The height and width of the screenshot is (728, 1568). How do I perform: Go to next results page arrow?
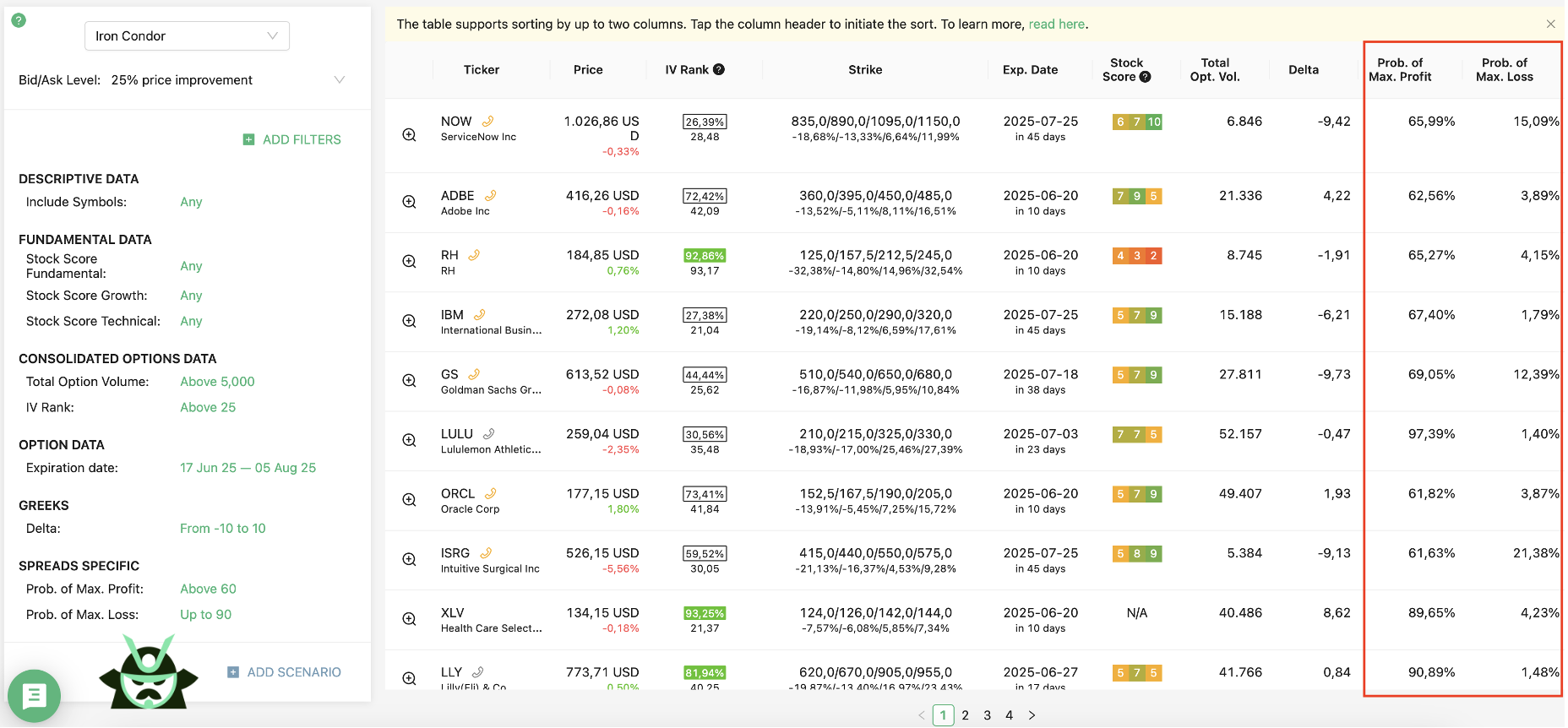(1032, 715)
